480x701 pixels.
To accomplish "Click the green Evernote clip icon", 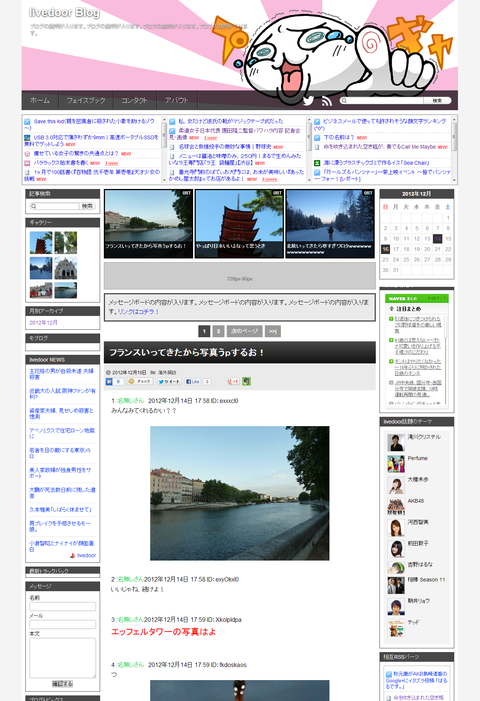I will 246,381.
